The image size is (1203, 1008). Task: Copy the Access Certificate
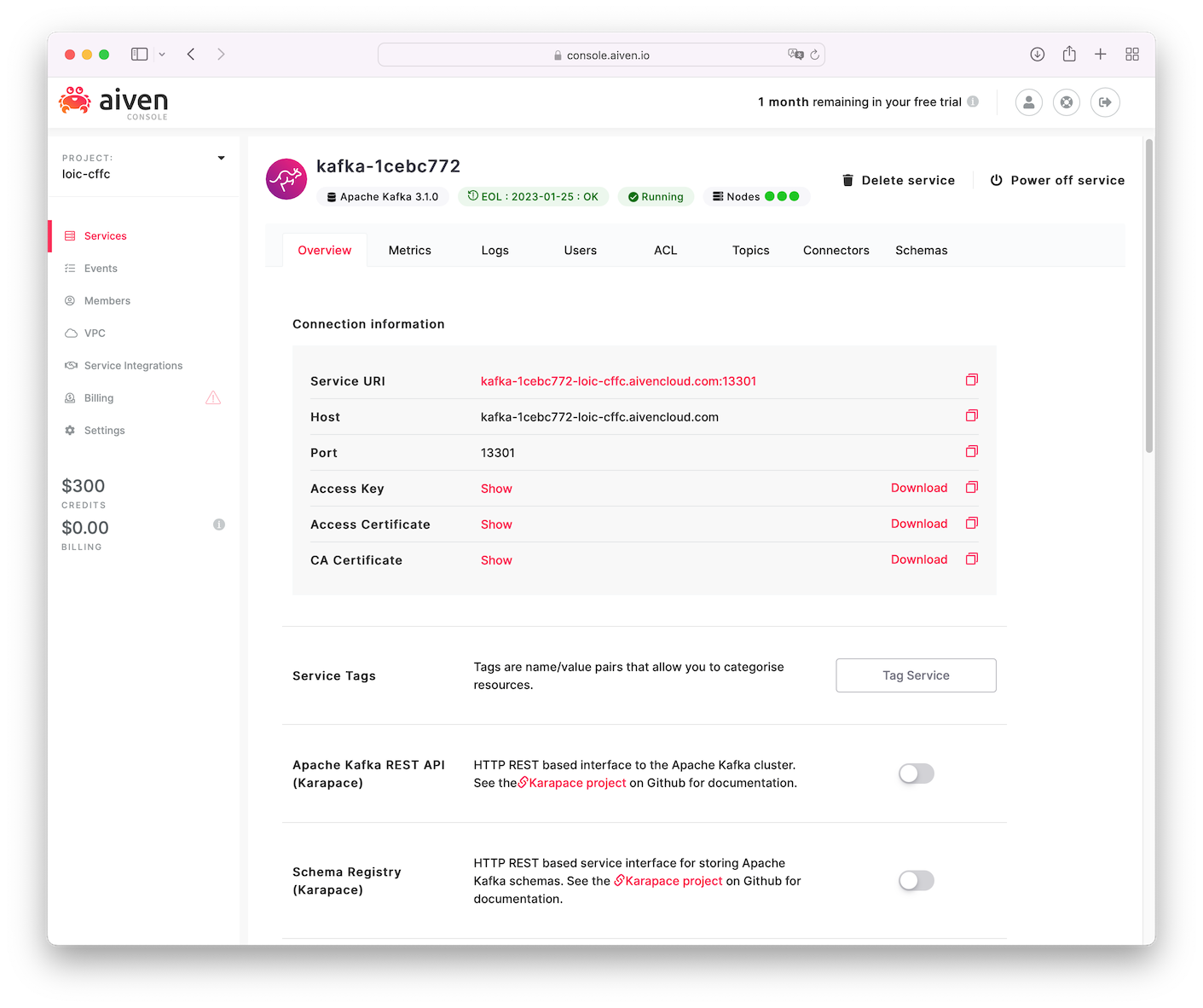click(972, 523)
